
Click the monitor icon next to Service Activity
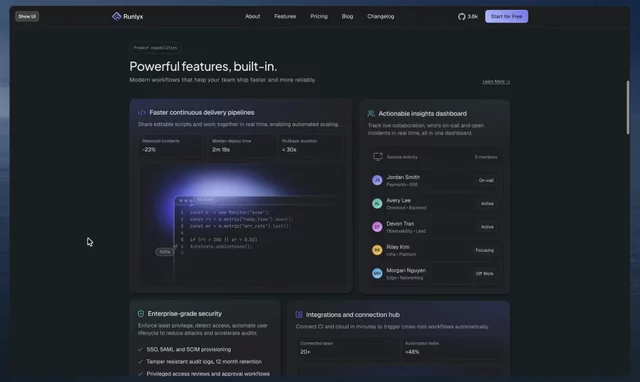pos(378,157)
